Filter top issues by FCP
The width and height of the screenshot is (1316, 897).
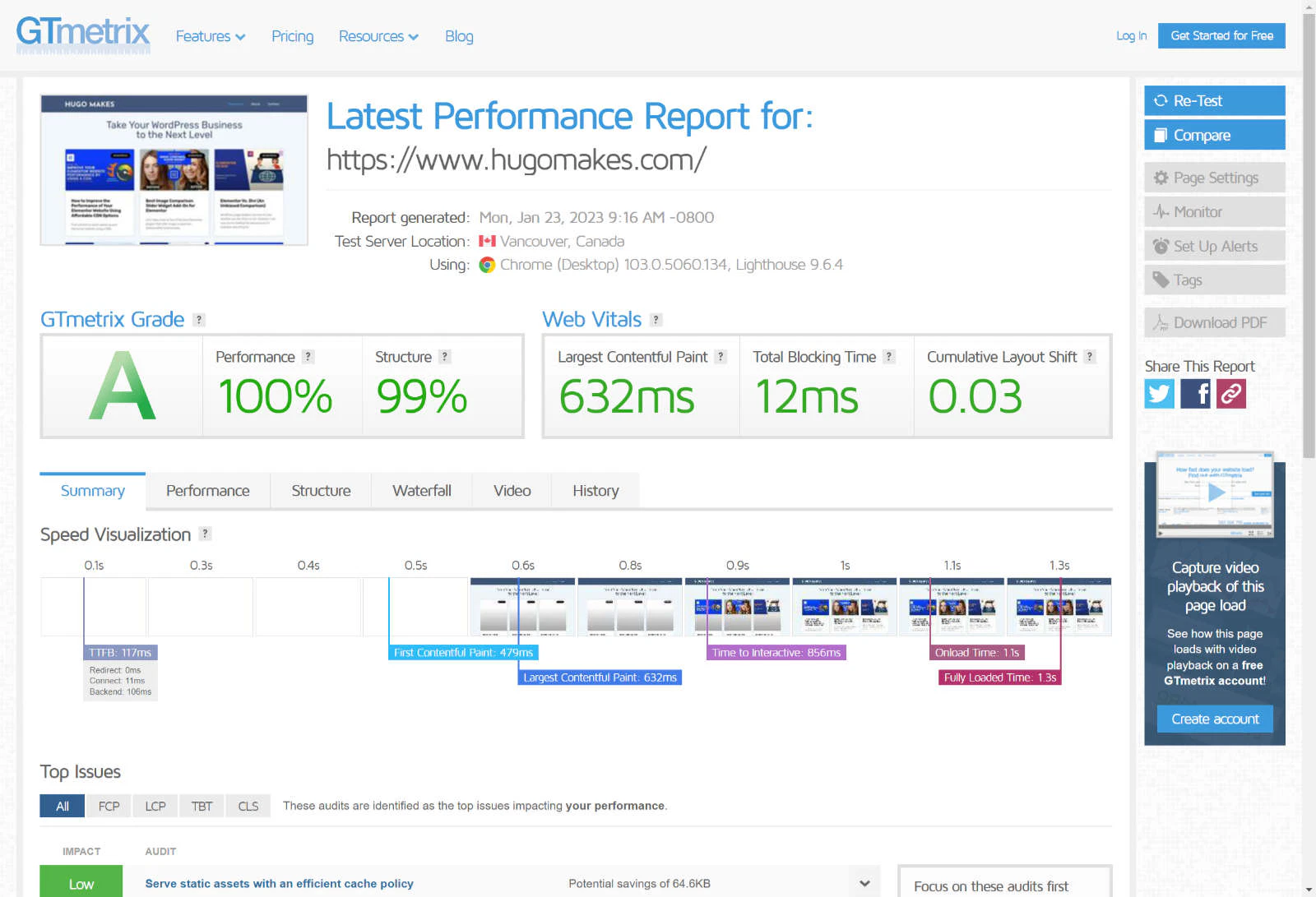coord(109,806)
